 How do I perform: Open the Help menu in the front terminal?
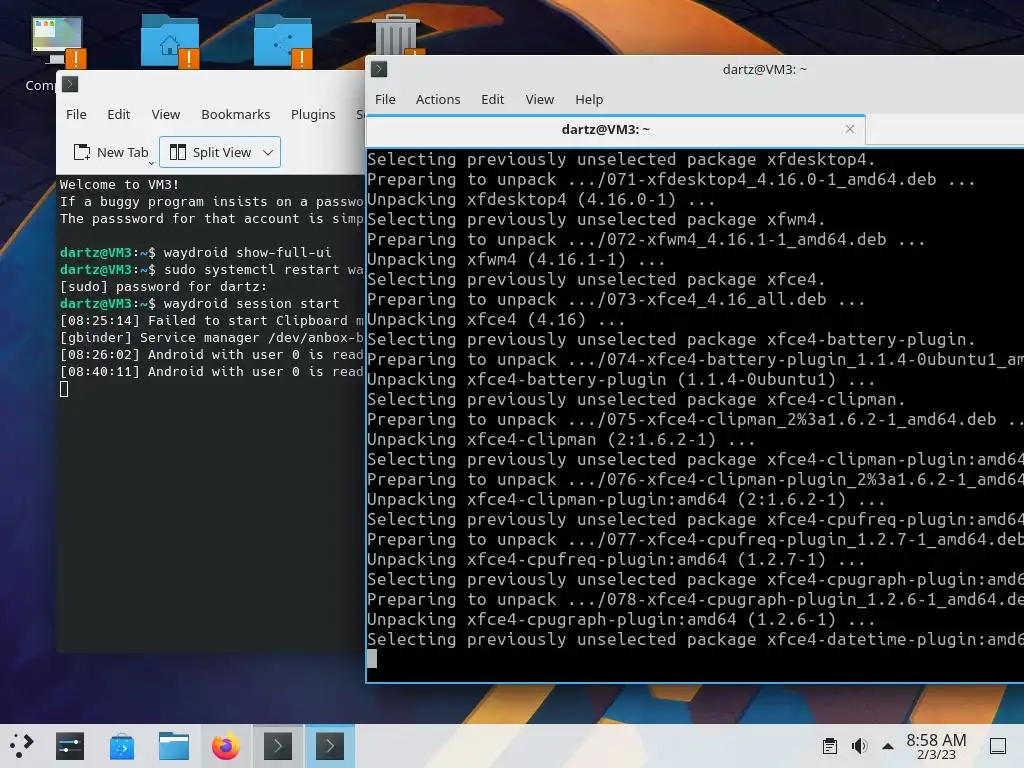click(x=589, y=99)
